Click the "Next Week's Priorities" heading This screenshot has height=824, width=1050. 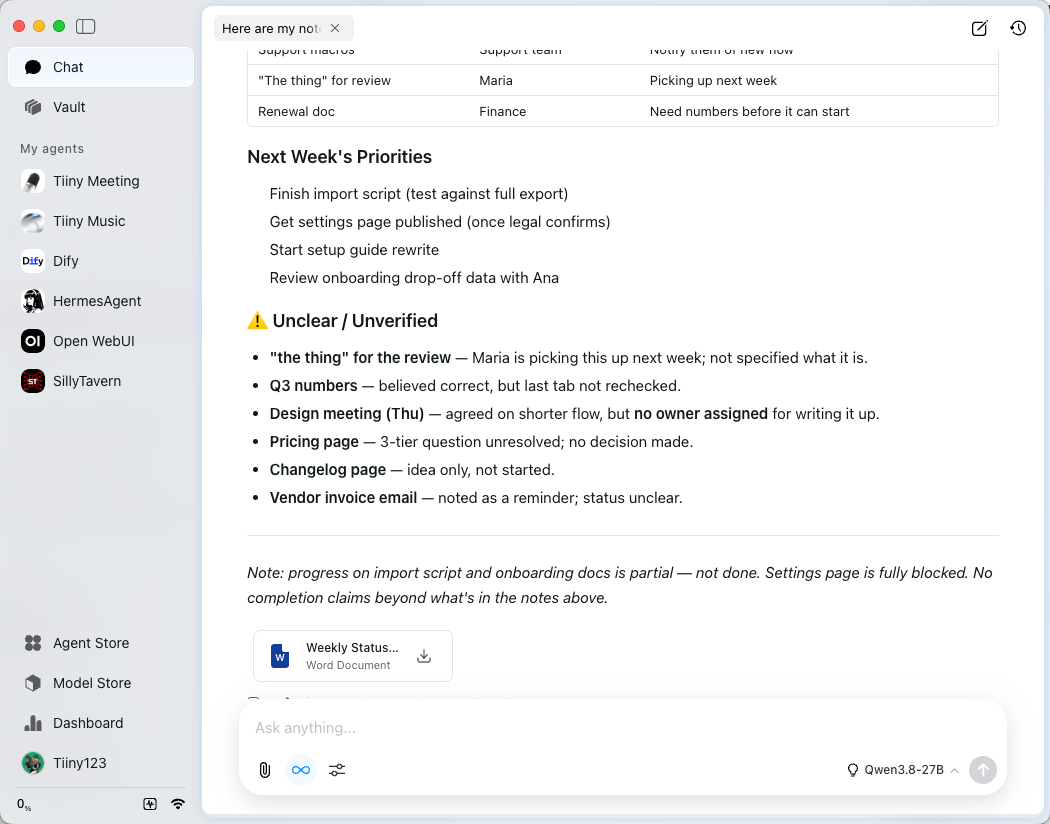(x=340, y=157)
